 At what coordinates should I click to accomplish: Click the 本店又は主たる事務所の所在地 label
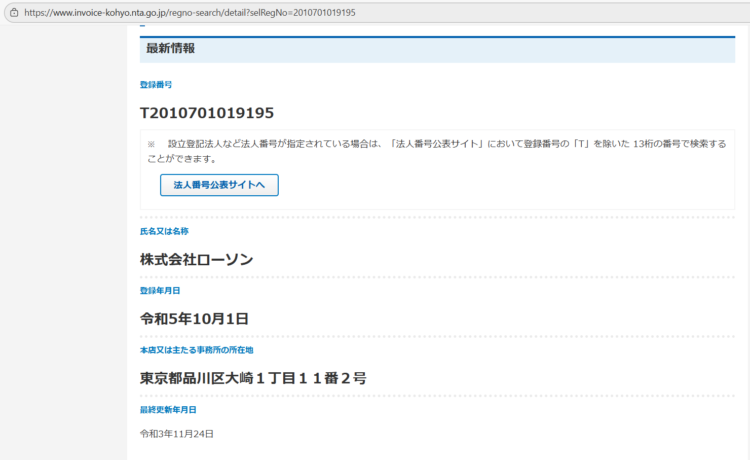click(x=197, y=350)
